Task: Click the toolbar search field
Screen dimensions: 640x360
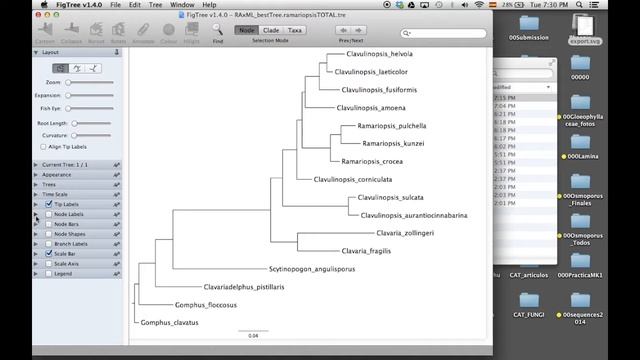Action: click(444, 33)
